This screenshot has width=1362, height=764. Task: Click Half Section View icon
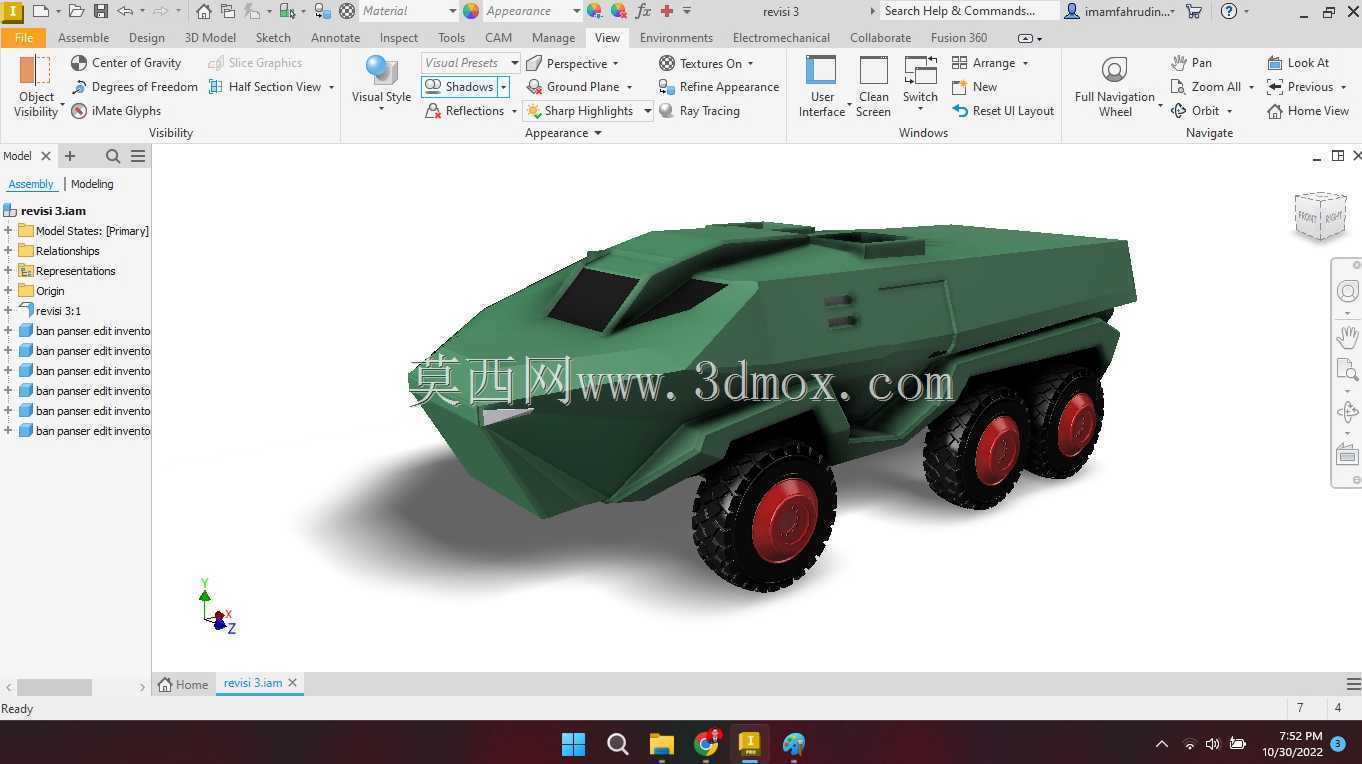pos(216,87)
